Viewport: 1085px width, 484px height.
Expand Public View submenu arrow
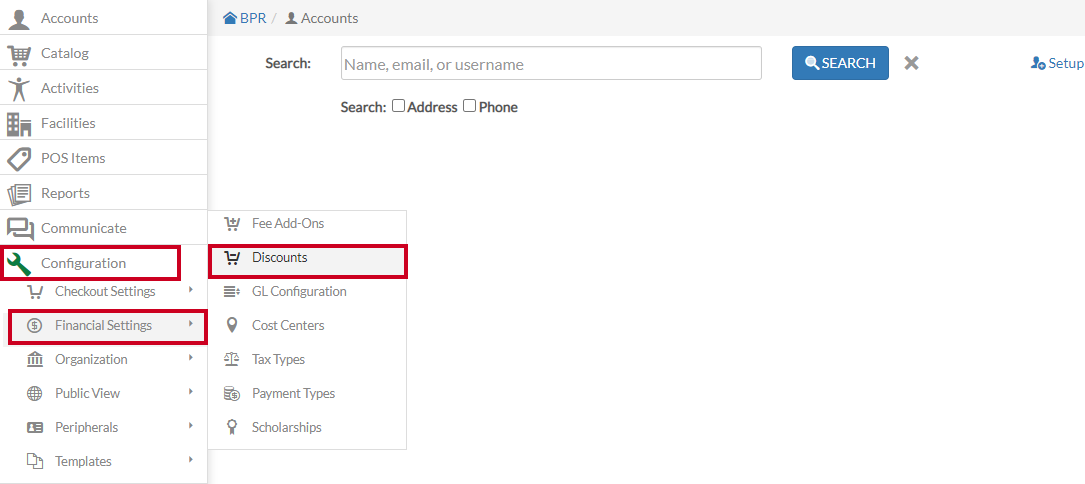[x=190, y=392]
